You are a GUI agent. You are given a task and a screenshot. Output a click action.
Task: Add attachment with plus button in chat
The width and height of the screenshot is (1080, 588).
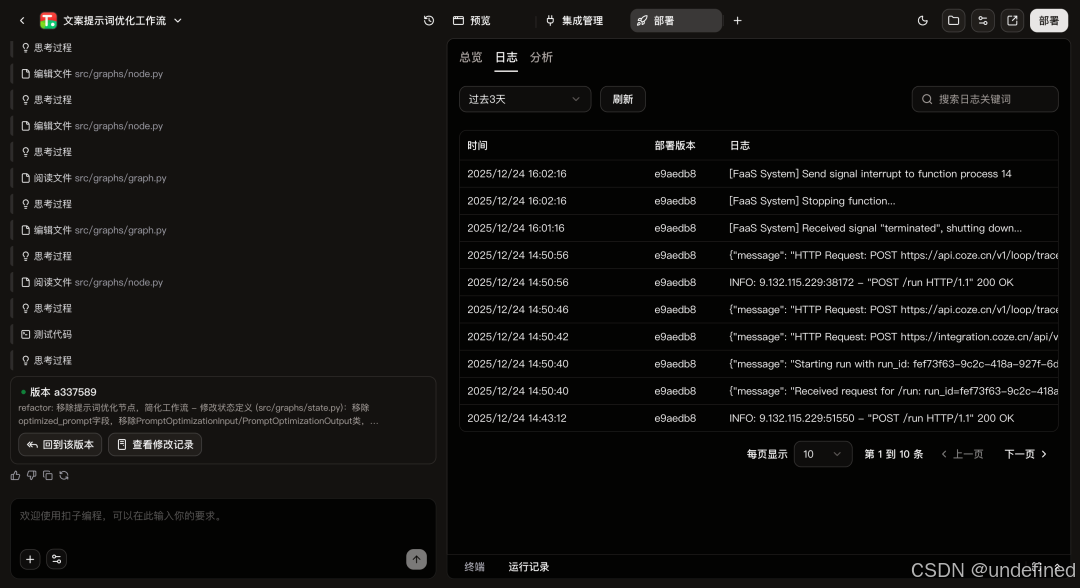point(30,559)
